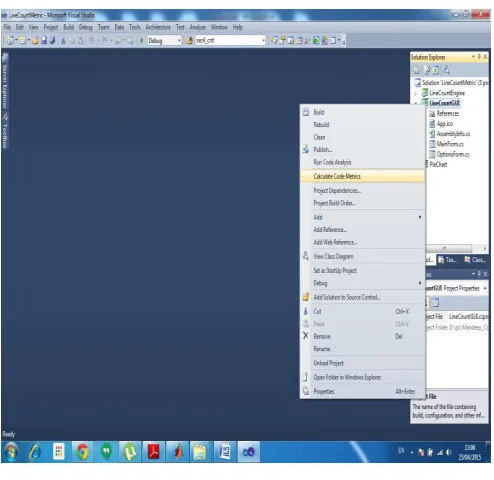The width and height of the screenshot is (494, 480).
Task: Click Solution Explorer horizontal scrollbar
Action: [449, 249]
